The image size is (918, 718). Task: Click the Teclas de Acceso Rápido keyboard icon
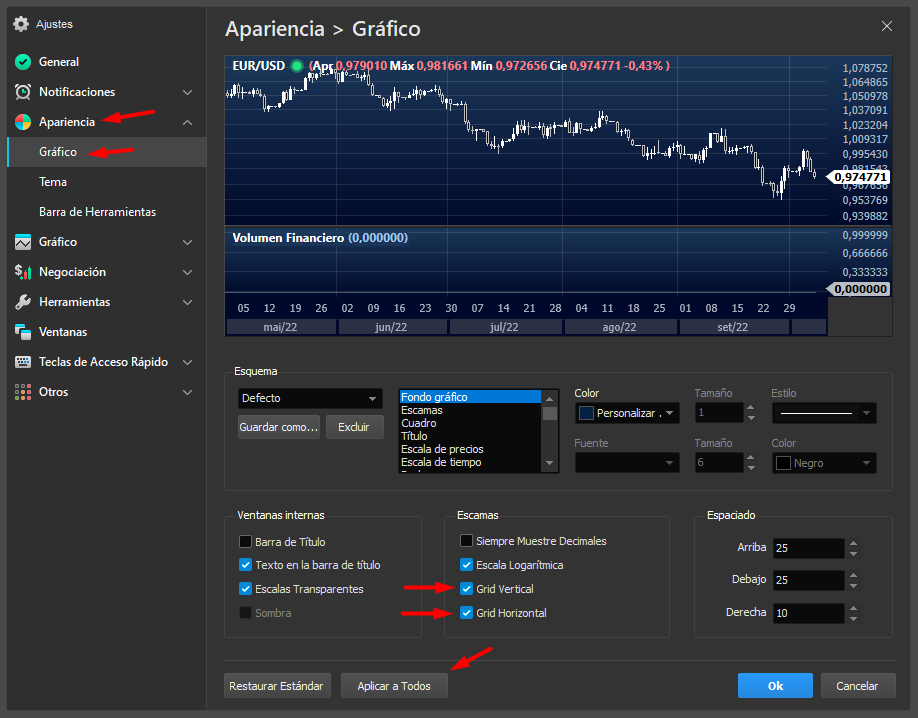pos(23,362)
